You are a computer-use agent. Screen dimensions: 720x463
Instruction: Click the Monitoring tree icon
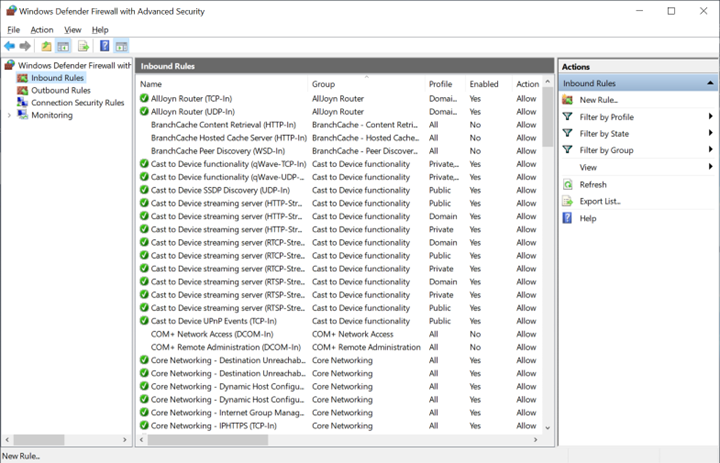click(x=22, y=115)
